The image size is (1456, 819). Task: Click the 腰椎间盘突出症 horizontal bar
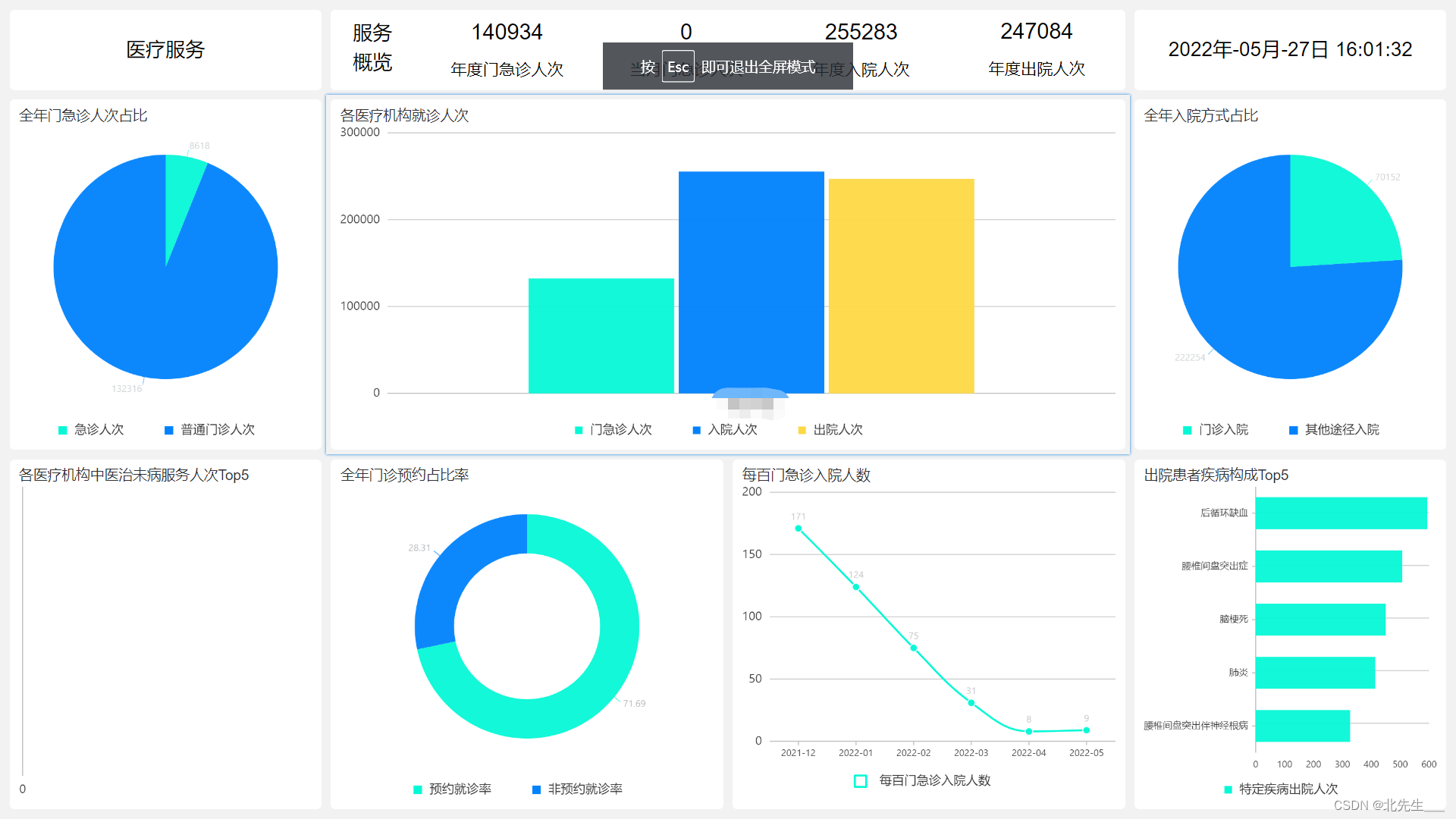coord(1329,566)
